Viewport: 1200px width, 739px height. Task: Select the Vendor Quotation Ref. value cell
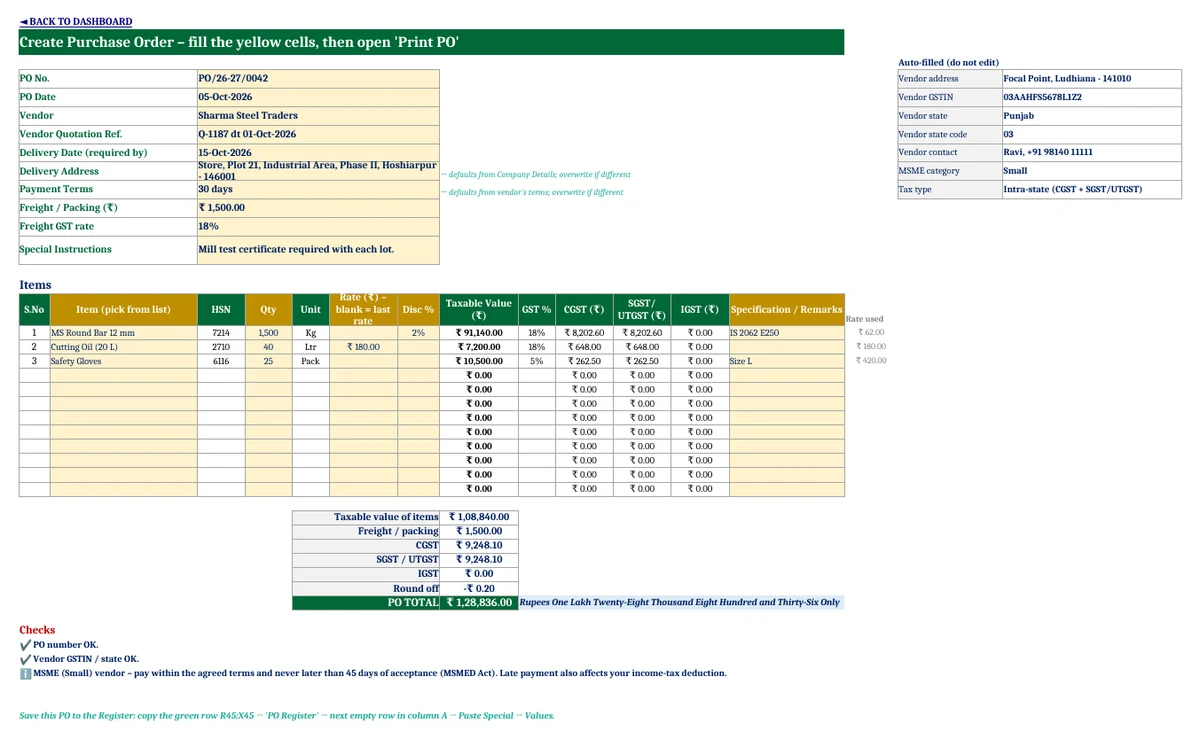318,134
